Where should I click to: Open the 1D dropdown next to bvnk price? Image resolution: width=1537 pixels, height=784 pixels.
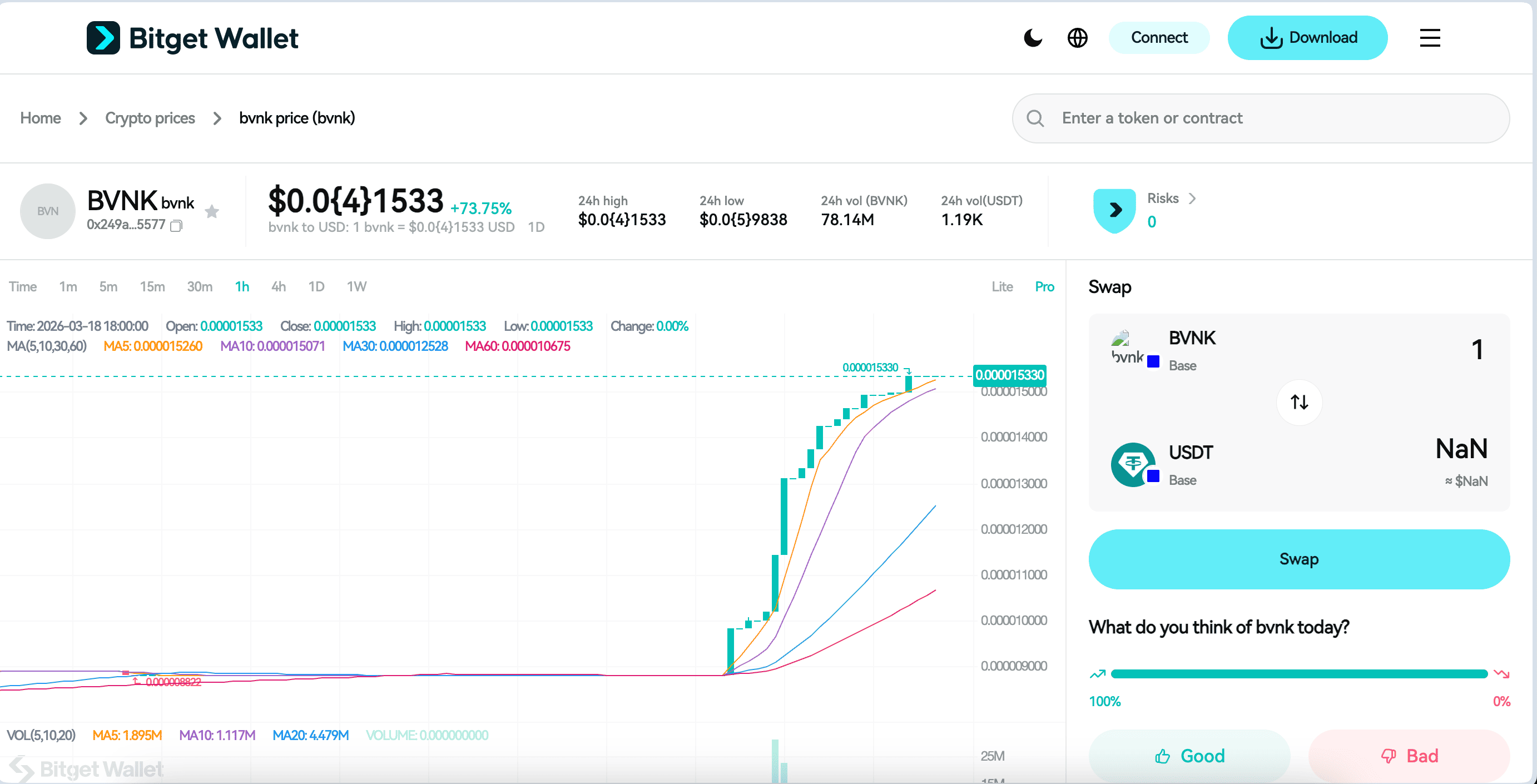point(537,227)
